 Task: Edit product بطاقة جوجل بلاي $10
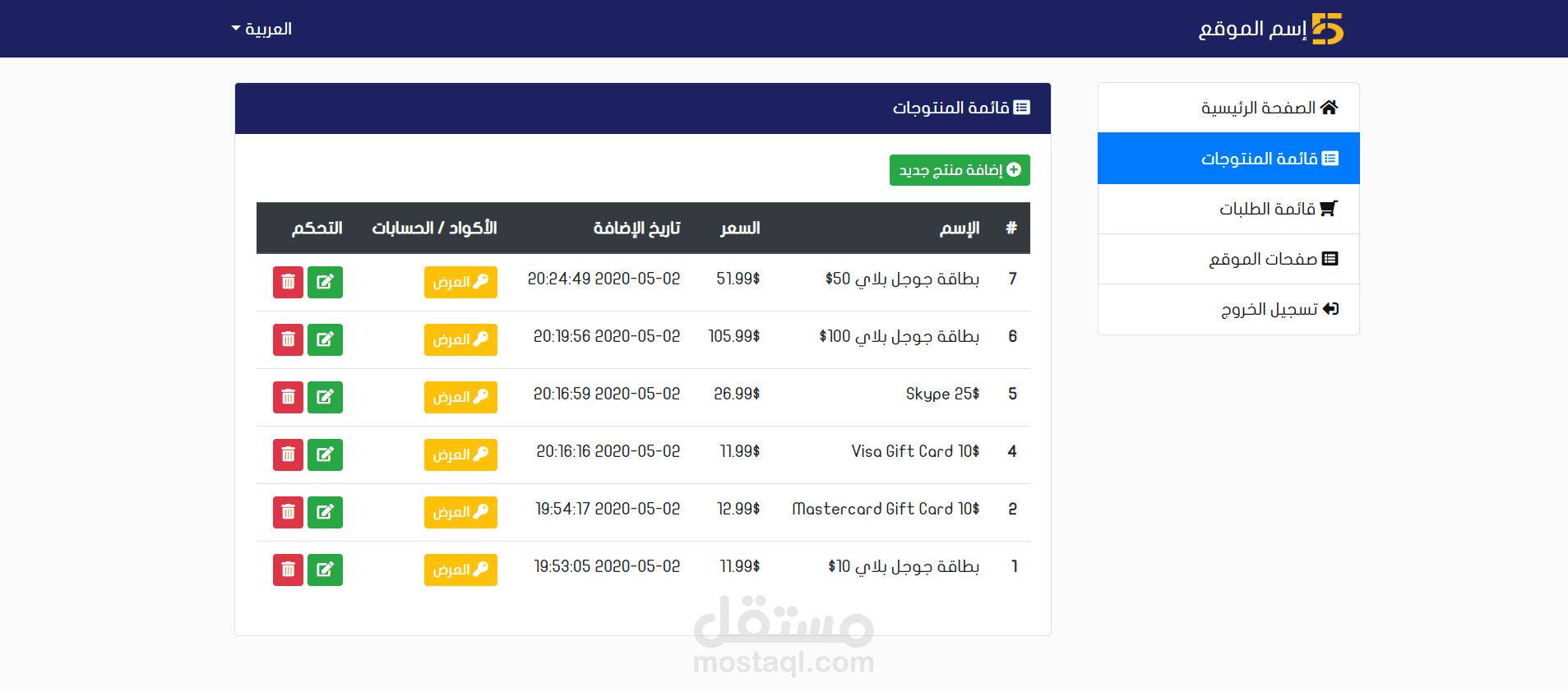point(325,570)
